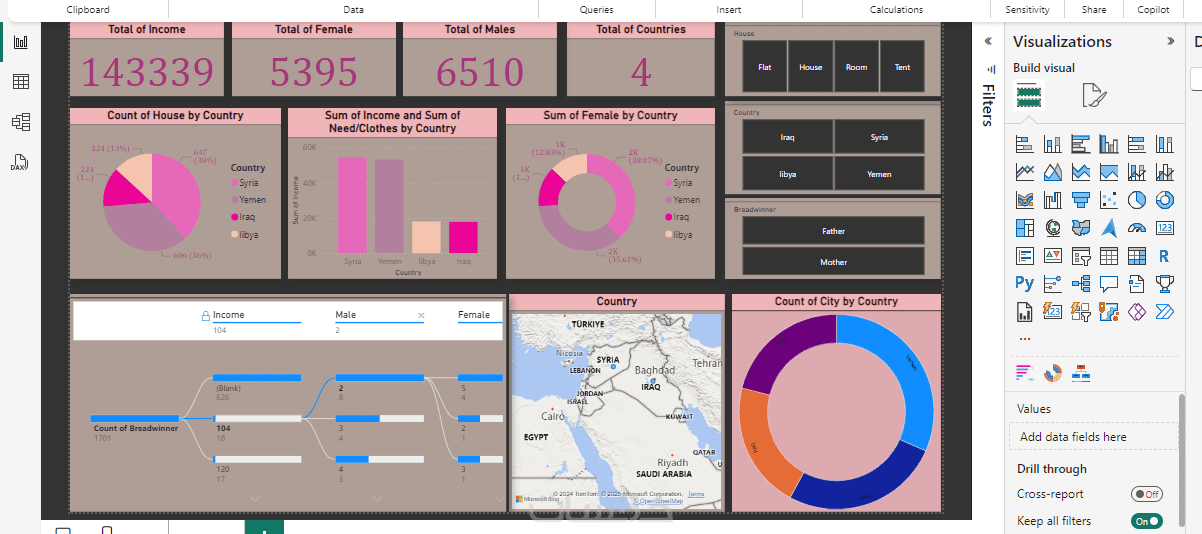Pick the Treemap visual icon
Image resolution: width=1202 pixels, height=534 pixels.
tap(1025, 228)
